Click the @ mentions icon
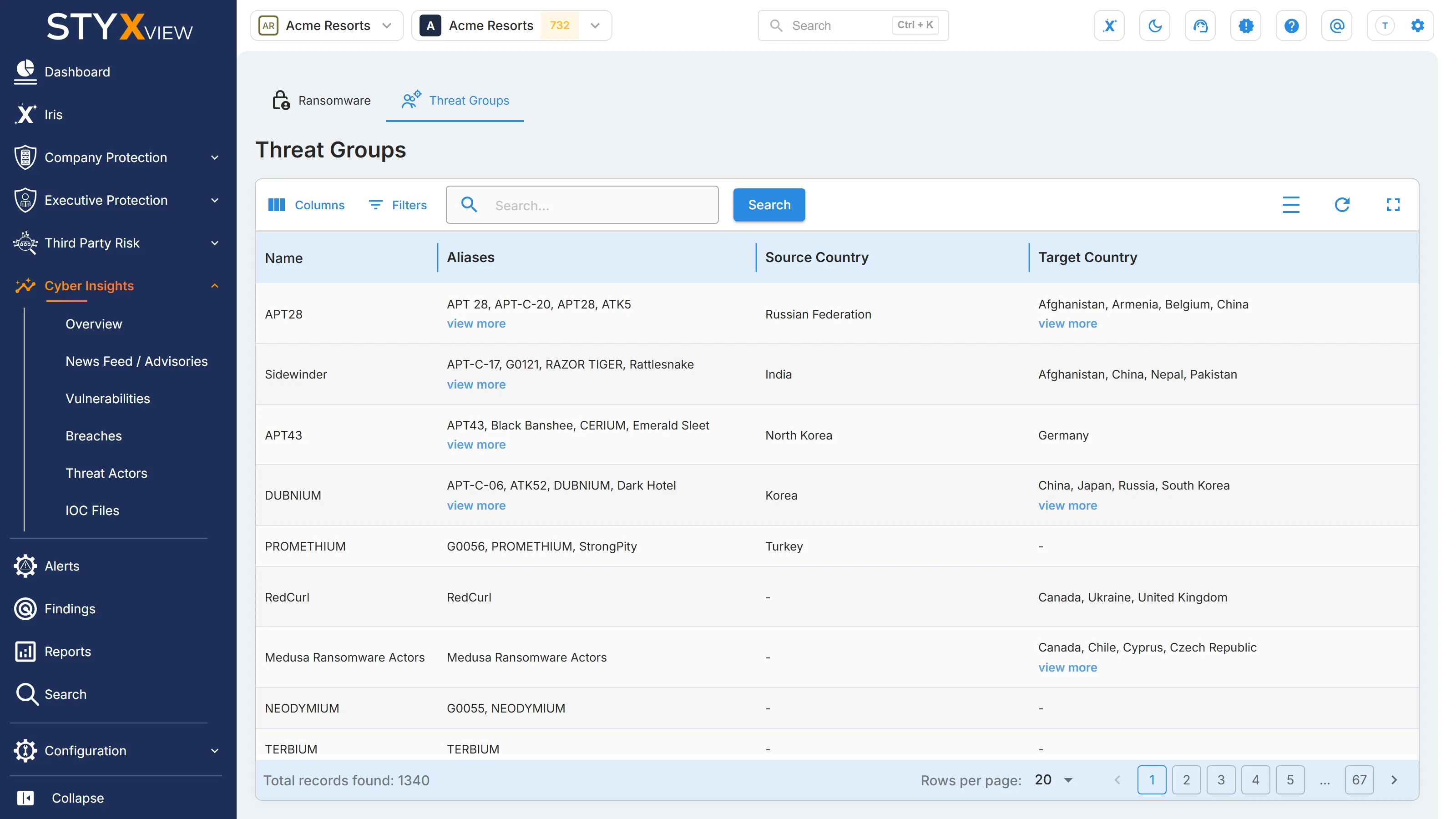The width and height of the screenshot is (1456, 819). click(1337, 25)
